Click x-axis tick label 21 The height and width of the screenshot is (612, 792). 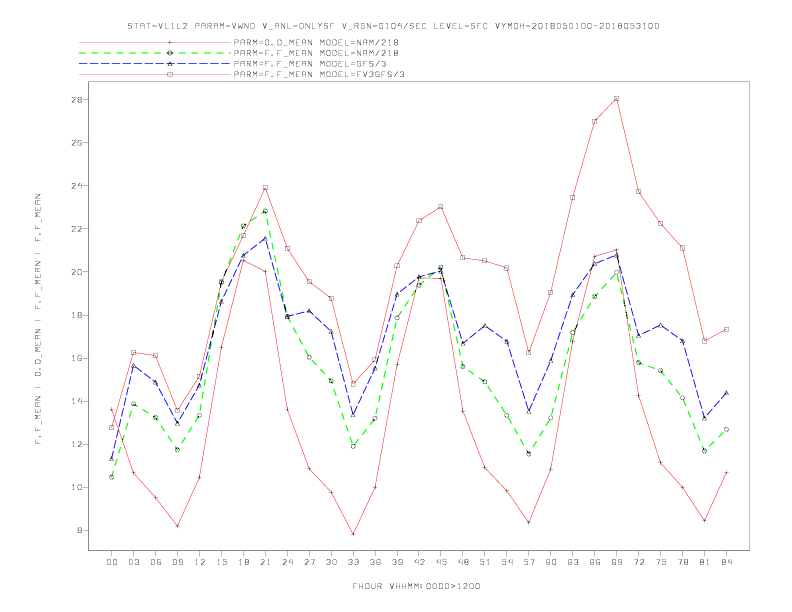[x=265, y=562]
